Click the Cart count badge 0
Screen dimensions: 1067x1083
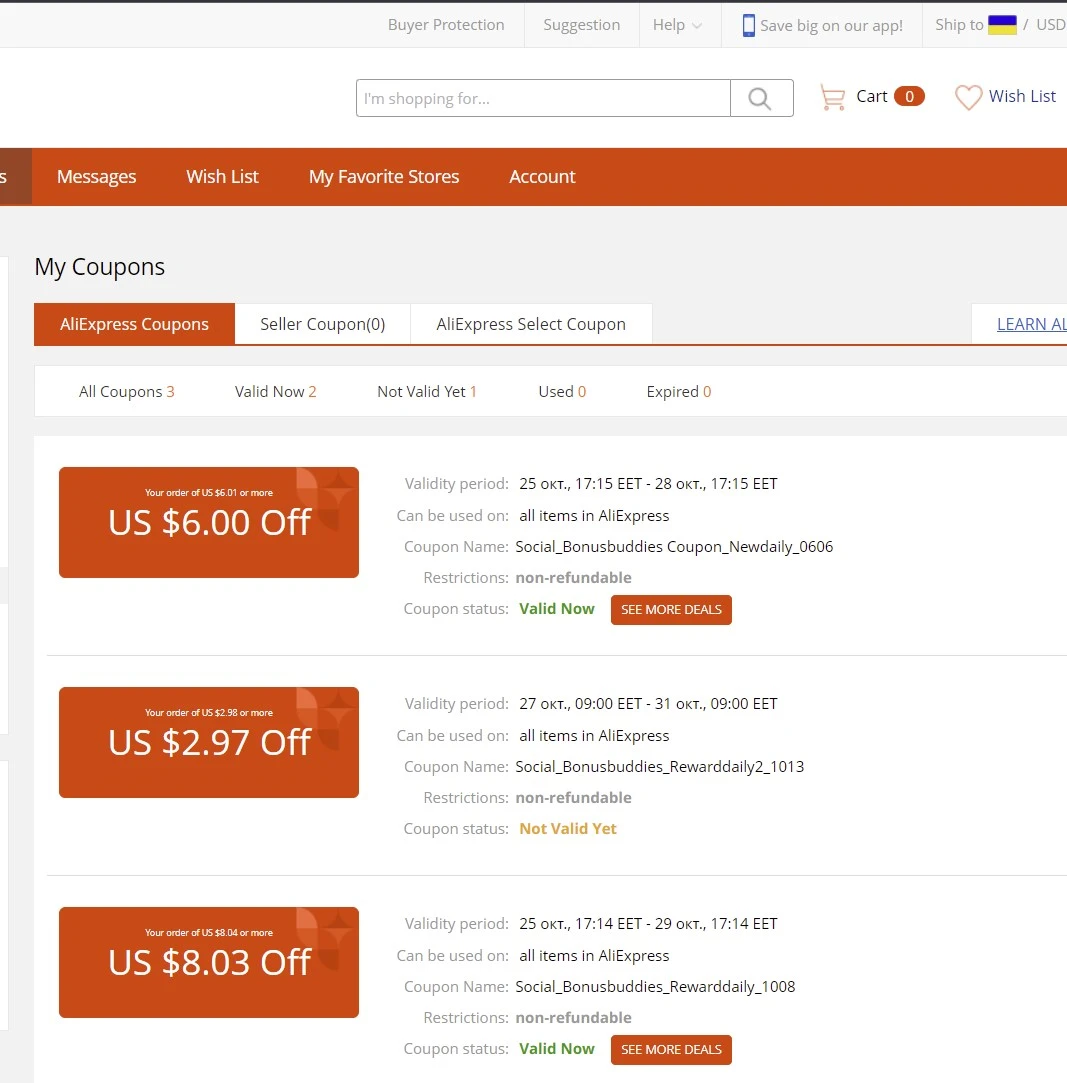(909, 97)
